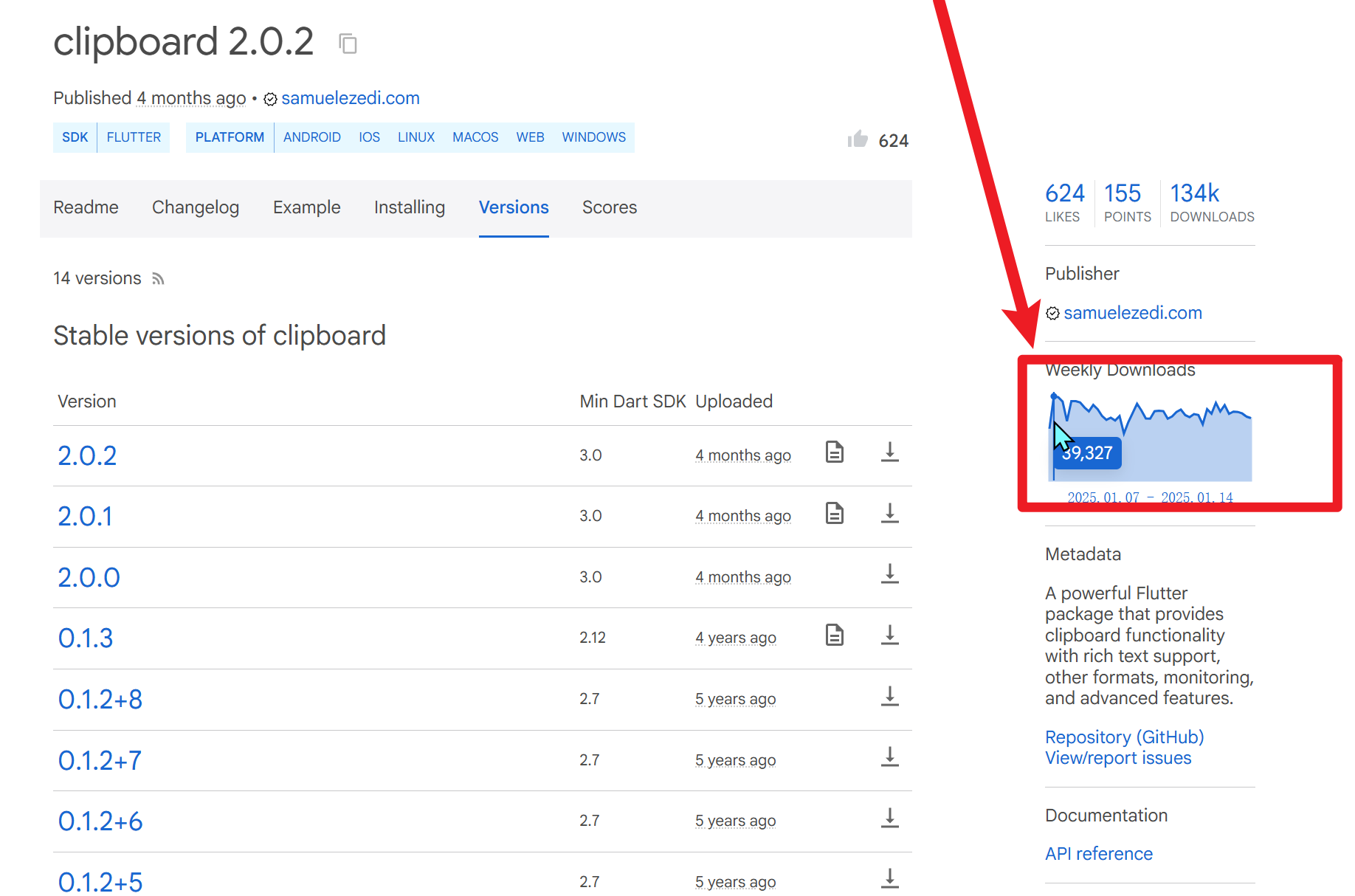
Task: Click the View/report issues link
Action: coord(1117,758)
